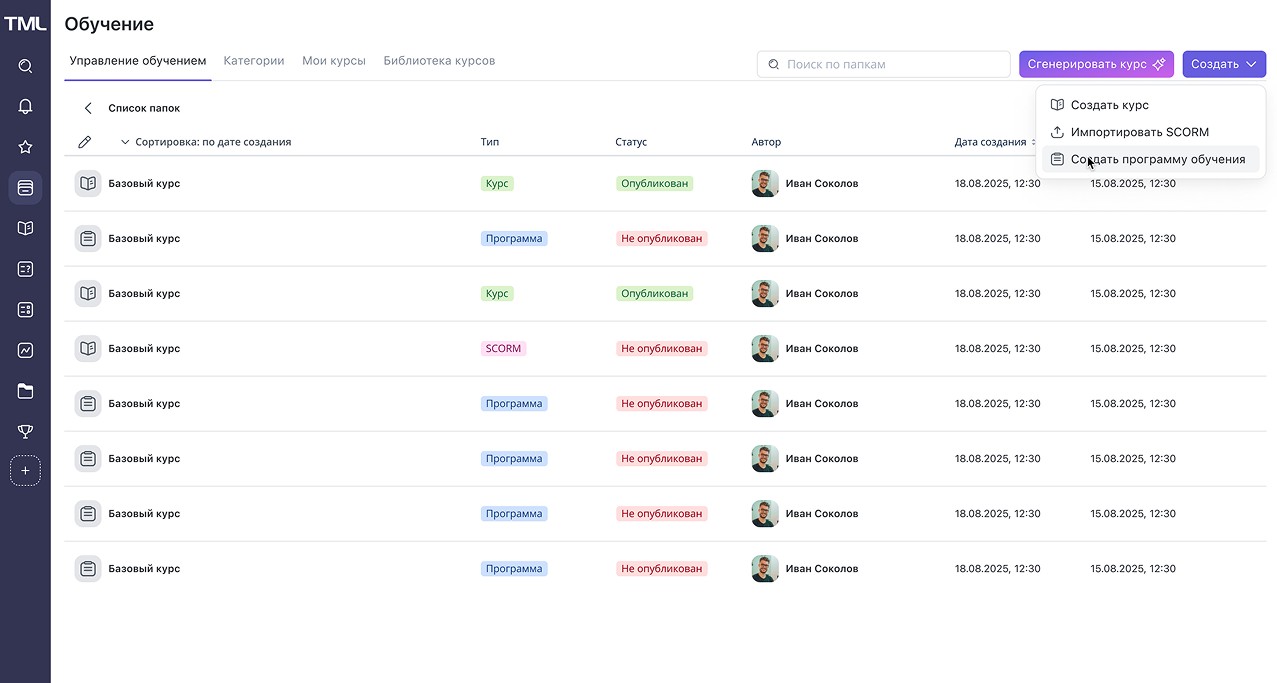Open search from the sidebar magnifier icon

25,66
